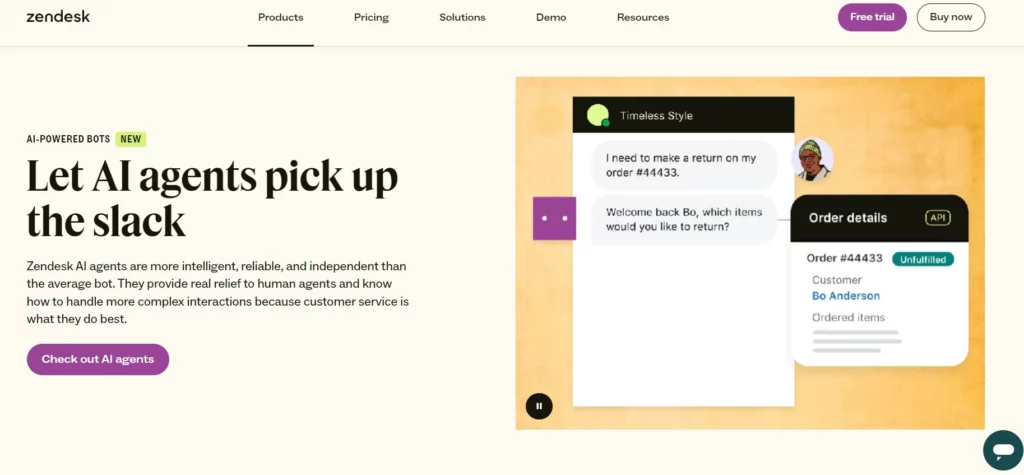Select Demo in the navigation bar
1024x475 pixels.
[x=551, y=18]
